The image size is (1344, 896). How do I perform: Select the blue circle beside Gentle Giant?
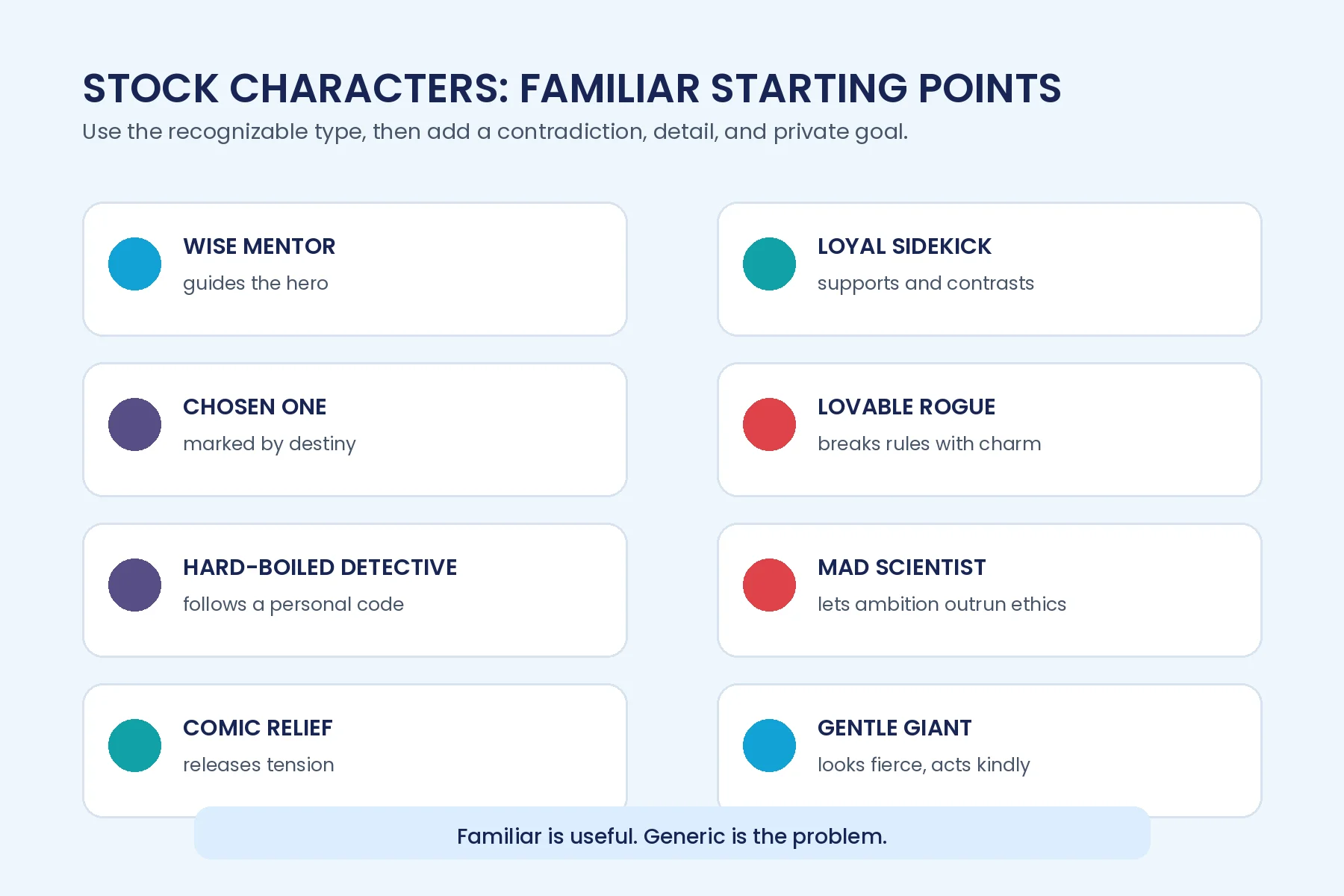click(769, 745)
